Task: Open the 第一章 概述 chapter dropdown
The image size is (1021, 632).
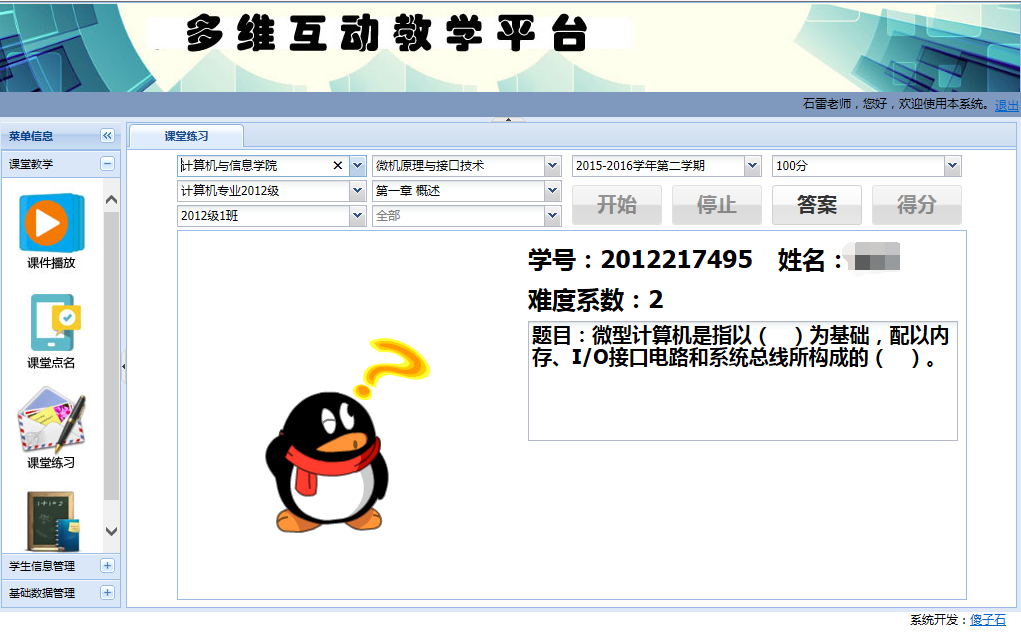Action: click(552, 191)
